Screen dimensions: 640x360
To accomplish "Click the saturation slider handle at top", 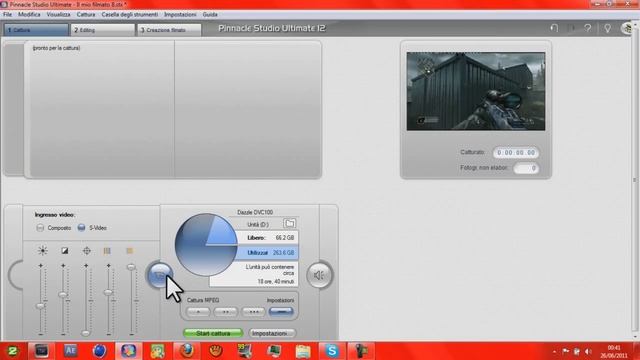I will click(131, 267).
